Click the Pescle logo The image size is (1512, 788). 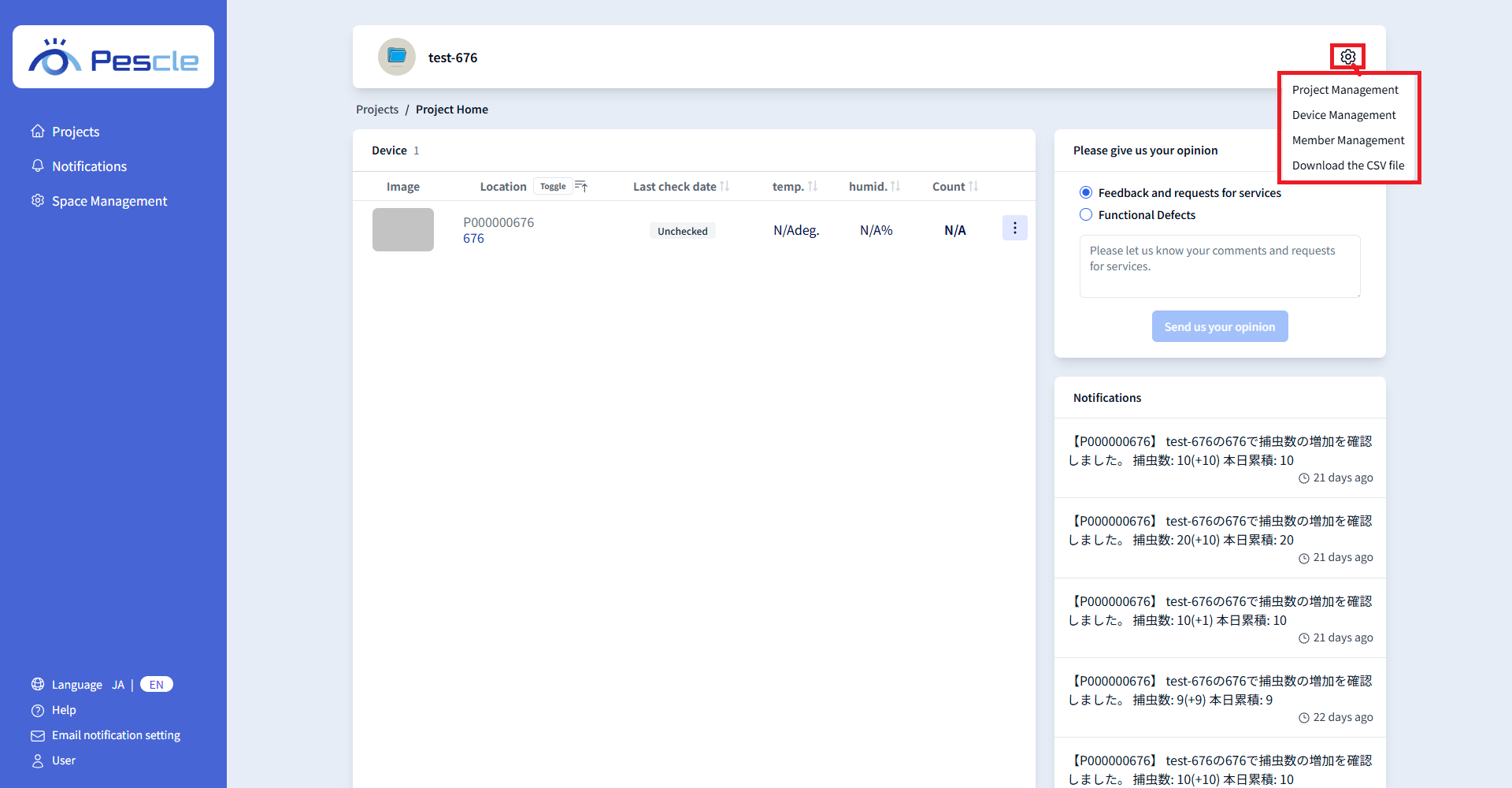(113, 58)
